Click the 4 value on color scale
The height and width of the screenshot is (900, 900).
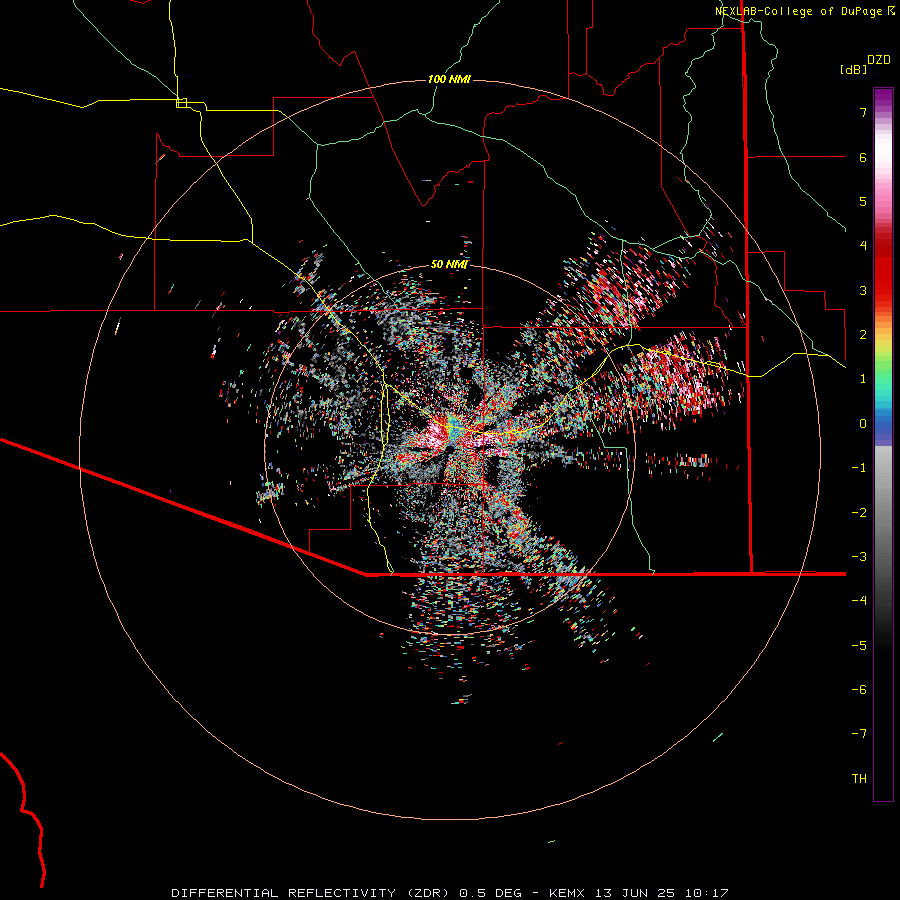(x=863, y=246)
